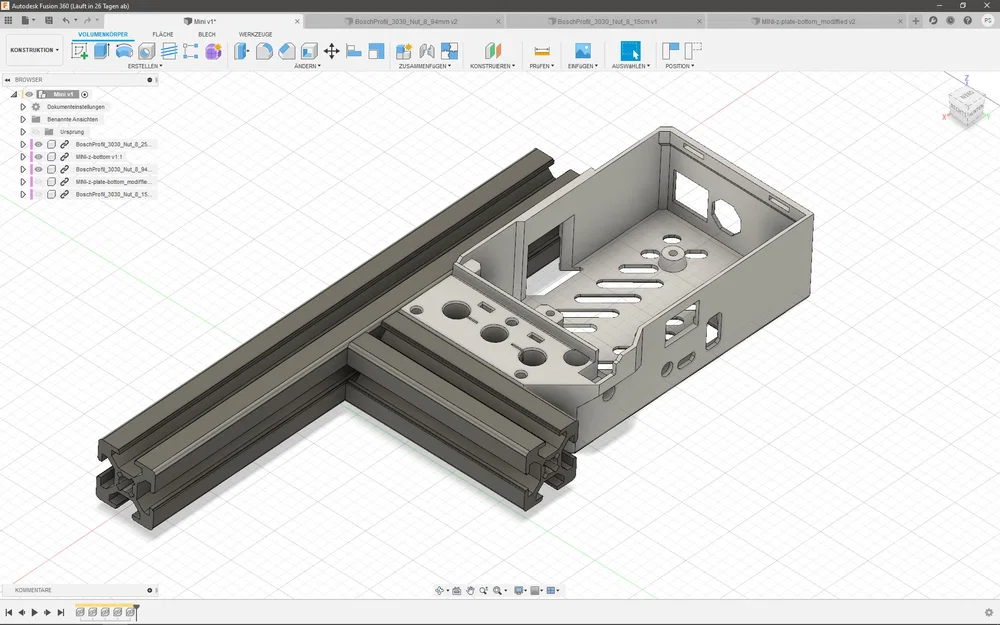The height and width of the screenshot is (625, 1000).
Task: Select the Move/Copy arrows tool
Action: [x=332, y=51]
